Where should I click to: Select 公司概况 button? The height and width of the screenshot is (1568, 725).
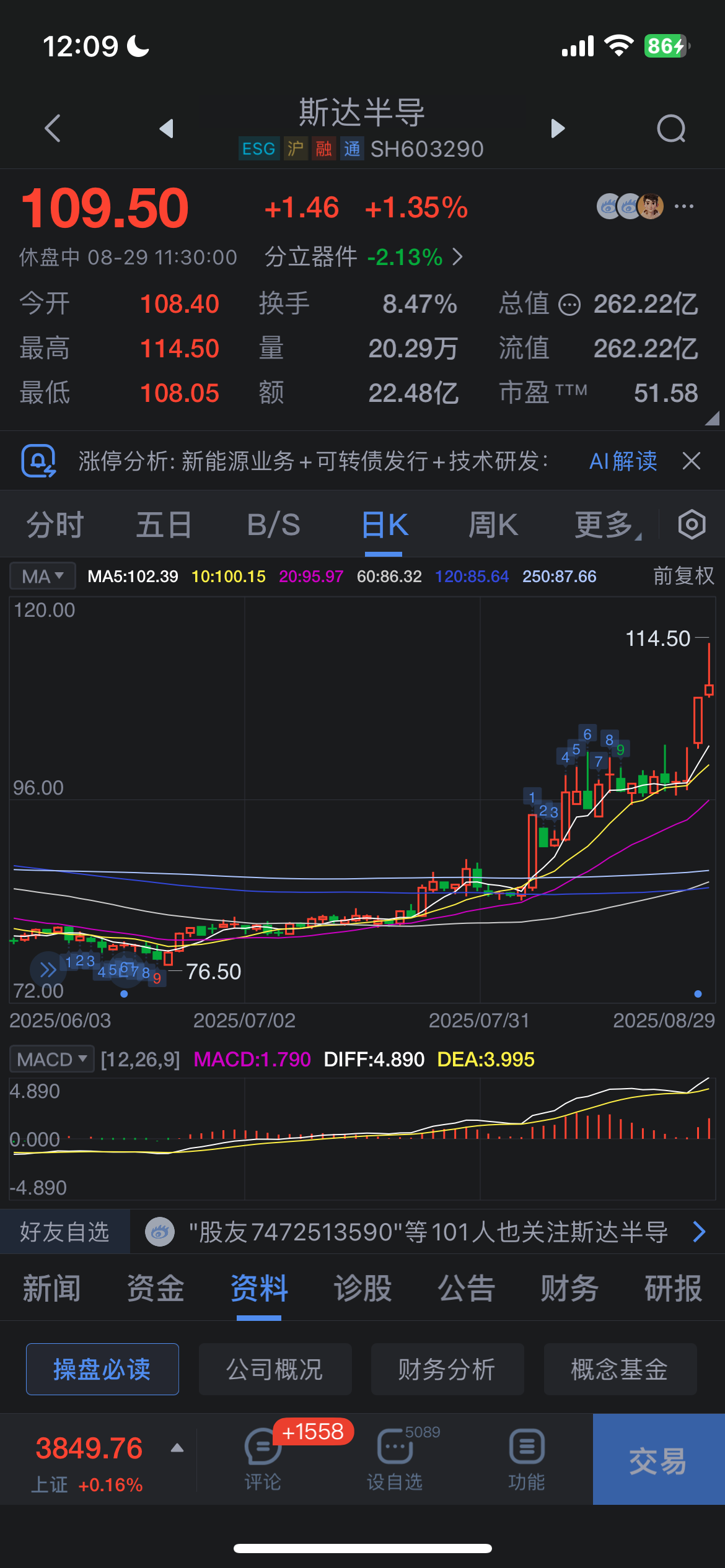pyautogui.click(x=275, y=1369)
